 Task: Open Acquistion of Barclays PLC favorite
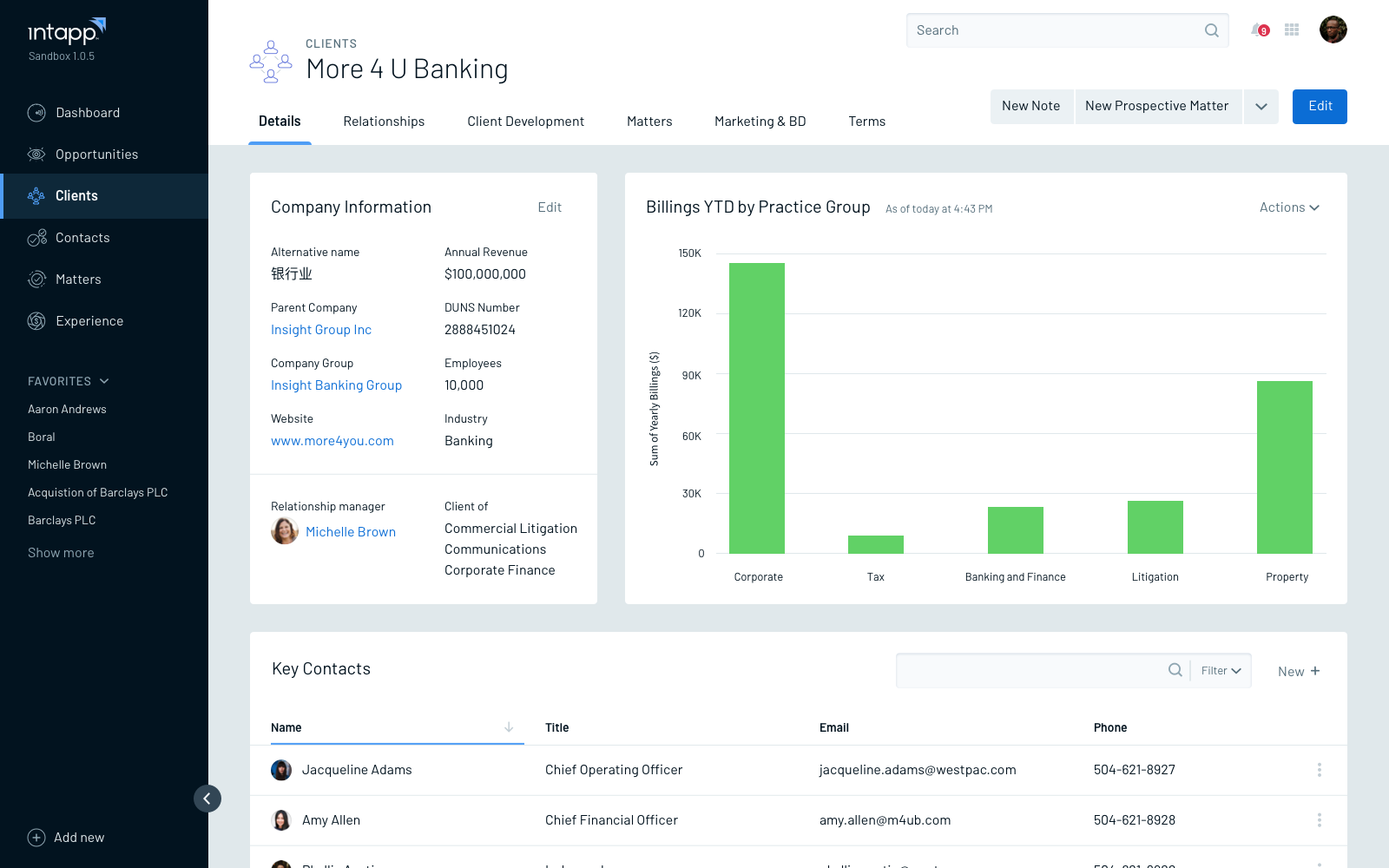point(97,493)
